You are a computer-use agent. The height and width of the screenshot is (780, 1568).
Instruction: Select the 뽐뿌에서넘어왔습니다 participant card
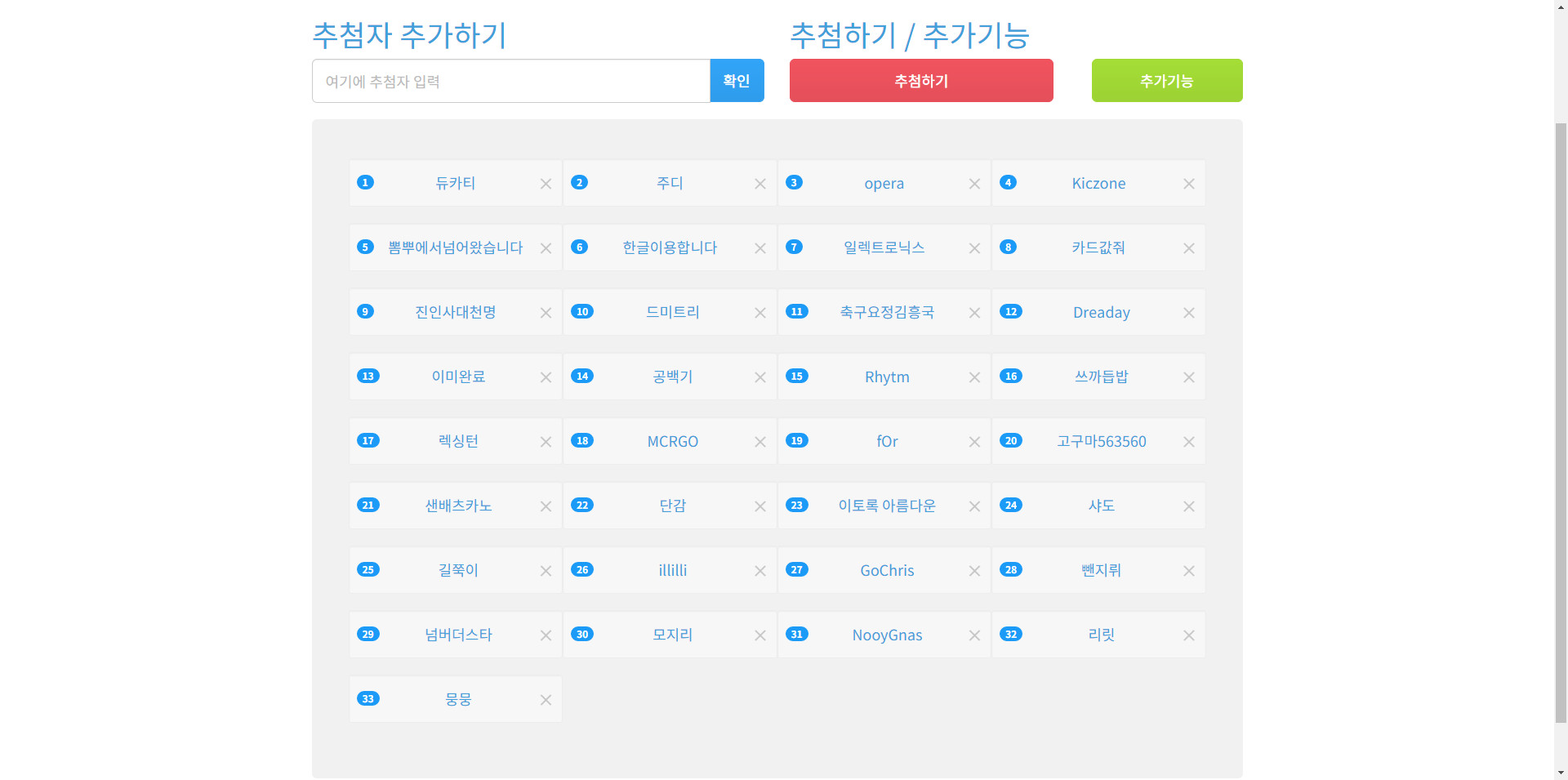click(455, 247)
